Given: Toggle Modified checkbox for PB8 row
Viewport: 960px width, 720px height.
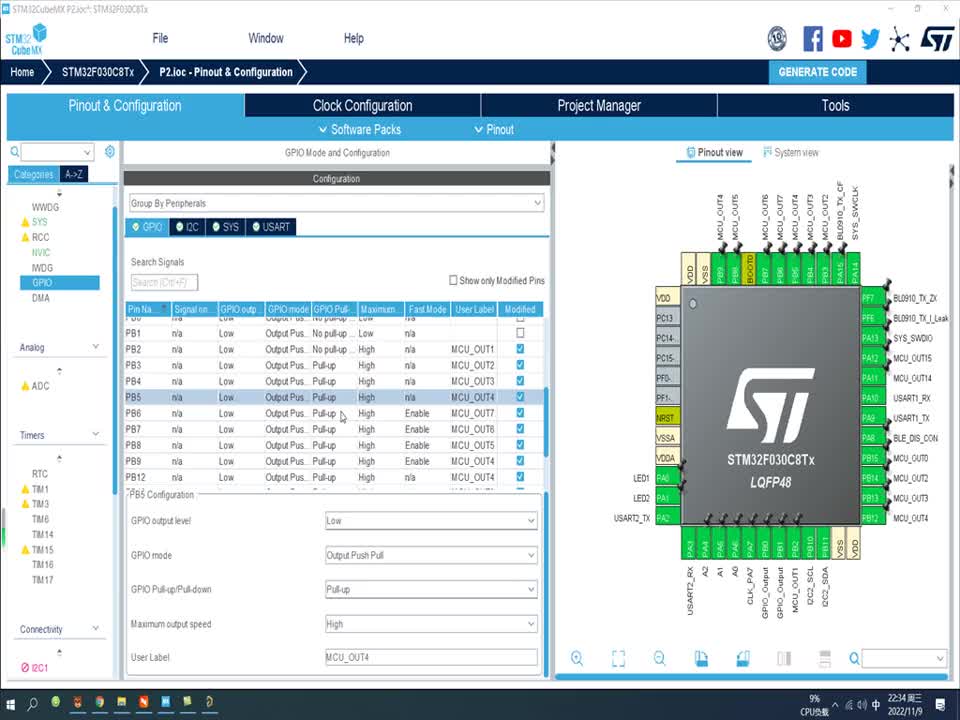Looking at the screenshot, I should [x=520, y=444].
